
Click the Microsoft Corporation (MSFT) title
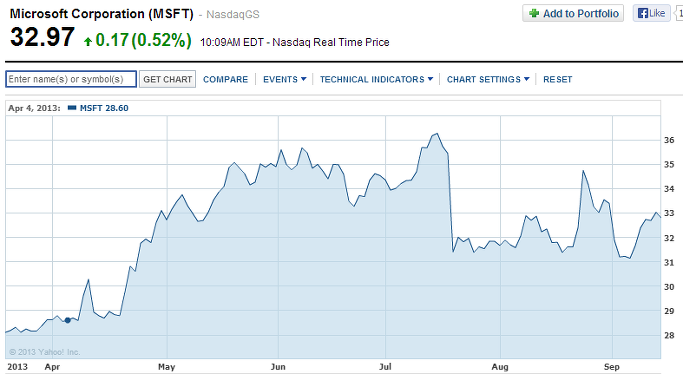pos(101,14)
